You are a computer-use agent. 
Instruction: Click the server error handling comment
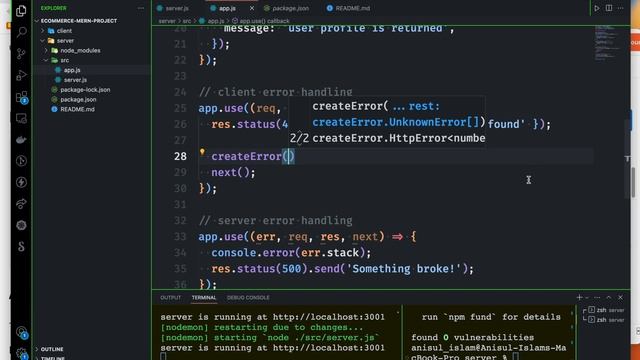pos(276,221)
